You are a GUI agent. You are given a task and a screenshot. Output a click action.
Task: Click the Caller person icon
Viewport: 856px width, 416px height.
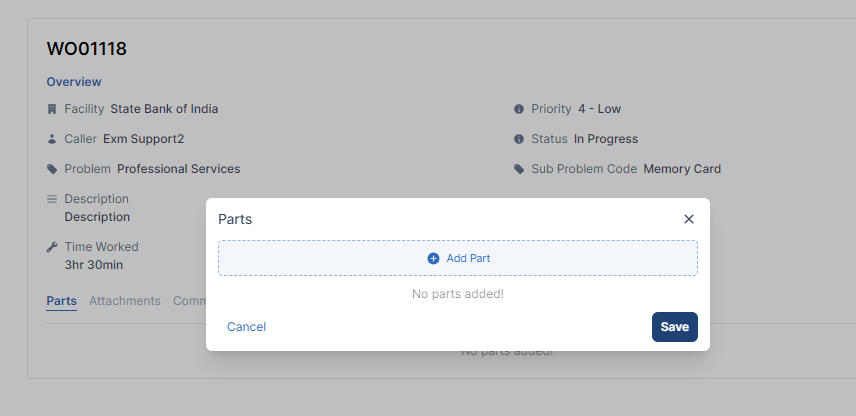coord(52,139)
